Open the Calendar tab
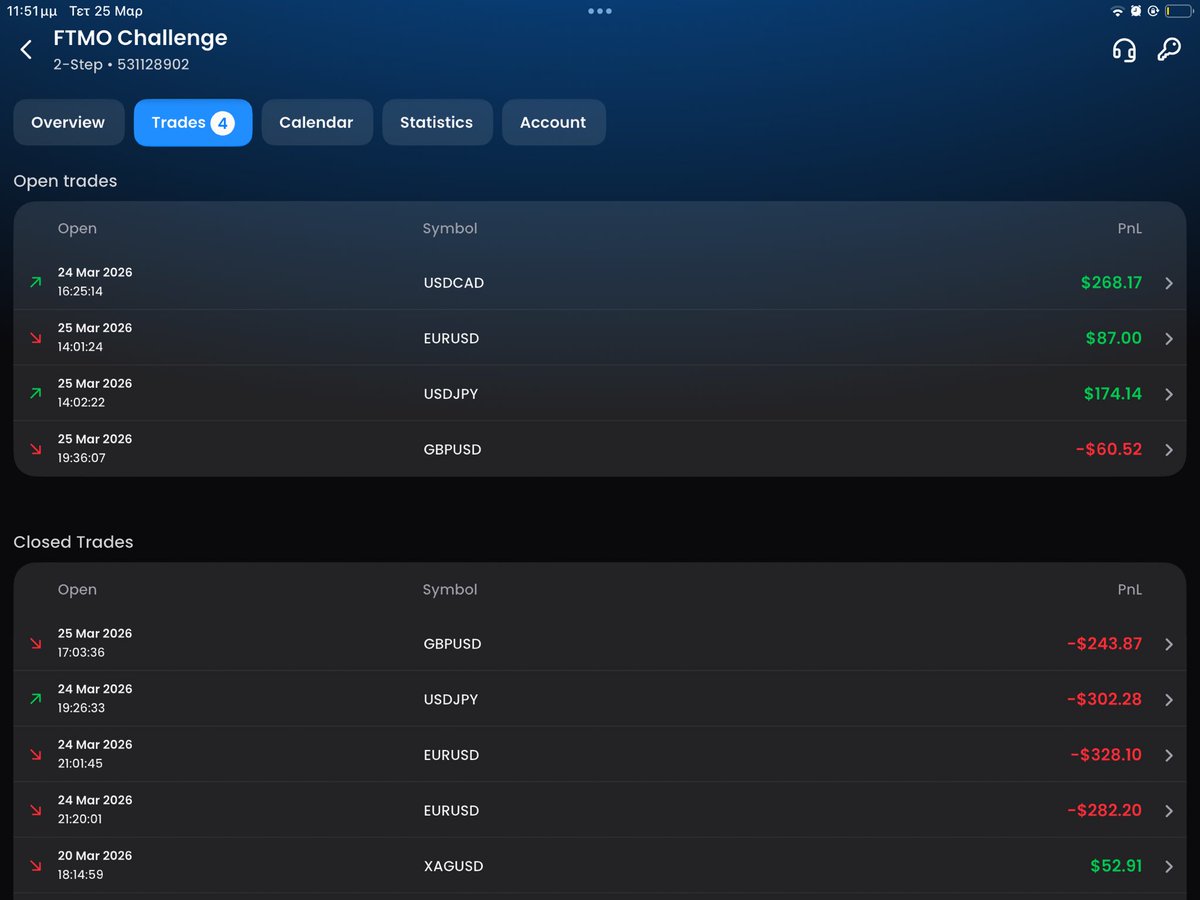Screen dimensions: 1200x900 316,122
